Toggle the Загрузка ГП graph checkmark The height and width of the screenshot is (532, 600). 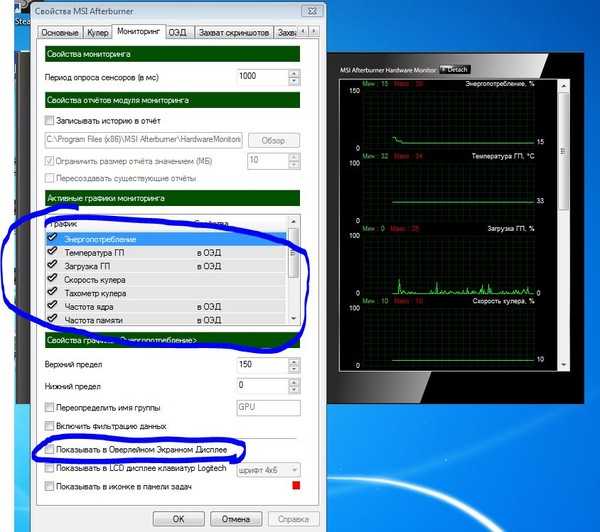pos(52,265)
